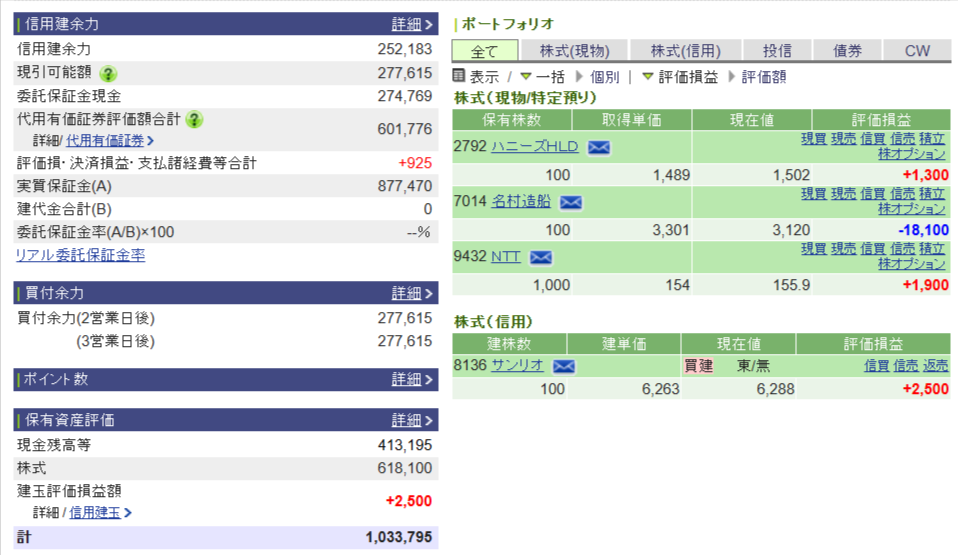Click 現買 for 名村造船

(x=814, y=194)
